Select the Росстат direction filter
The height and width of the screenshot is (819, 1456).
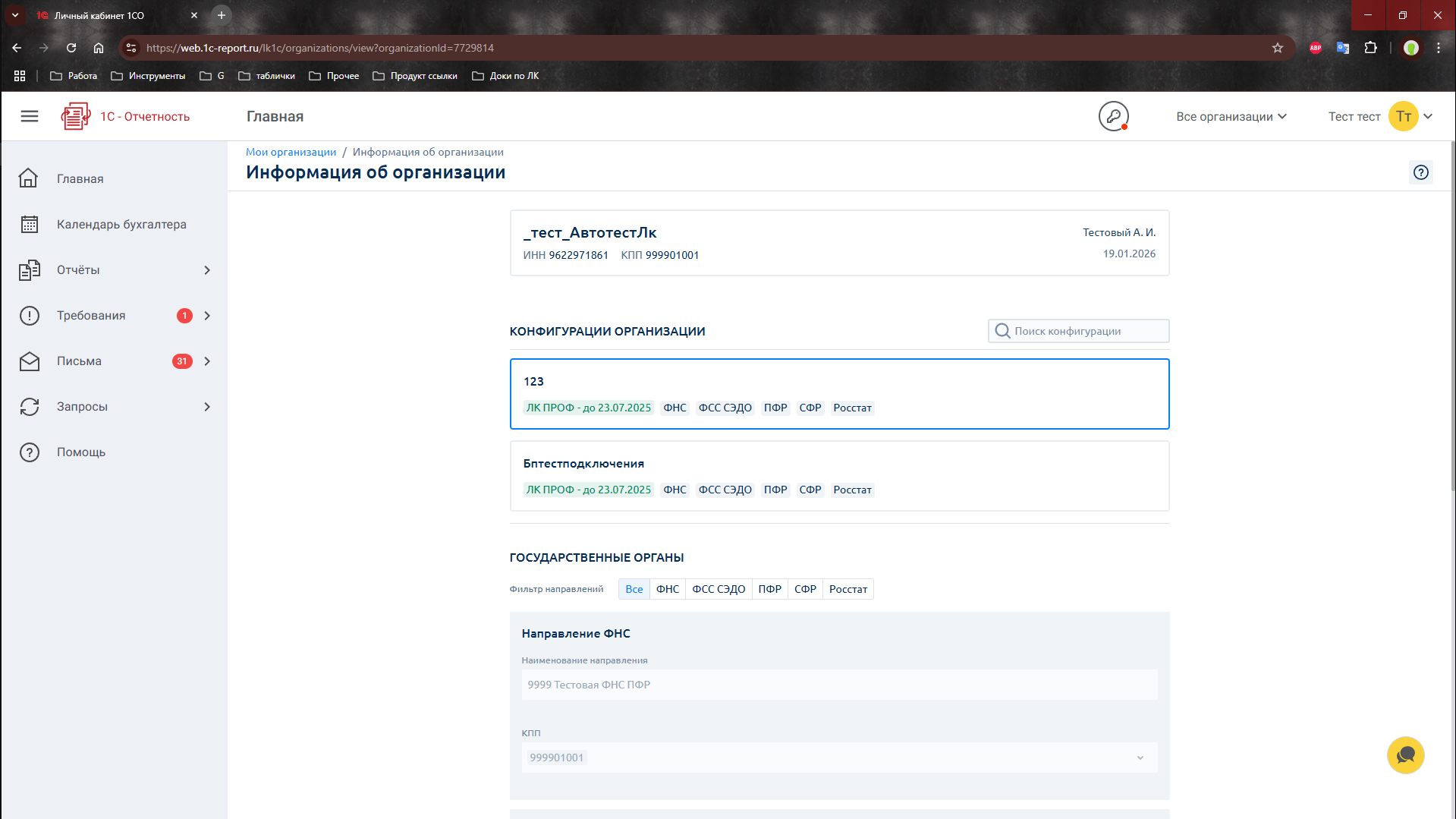(x=847, y=589)
